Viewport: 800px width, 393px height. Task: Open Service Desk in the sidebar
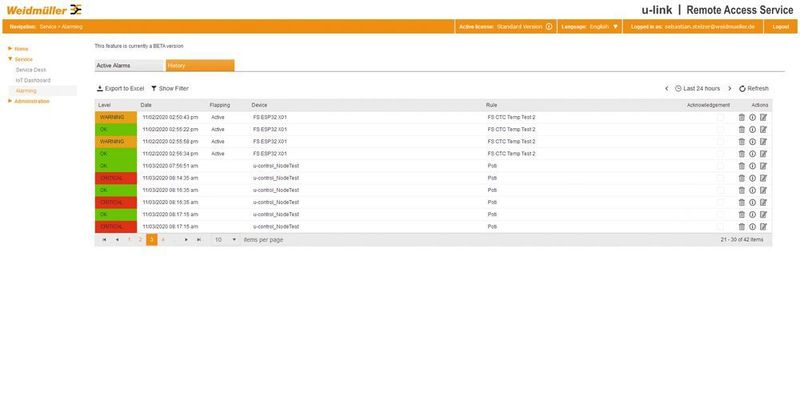coord(31,70)
